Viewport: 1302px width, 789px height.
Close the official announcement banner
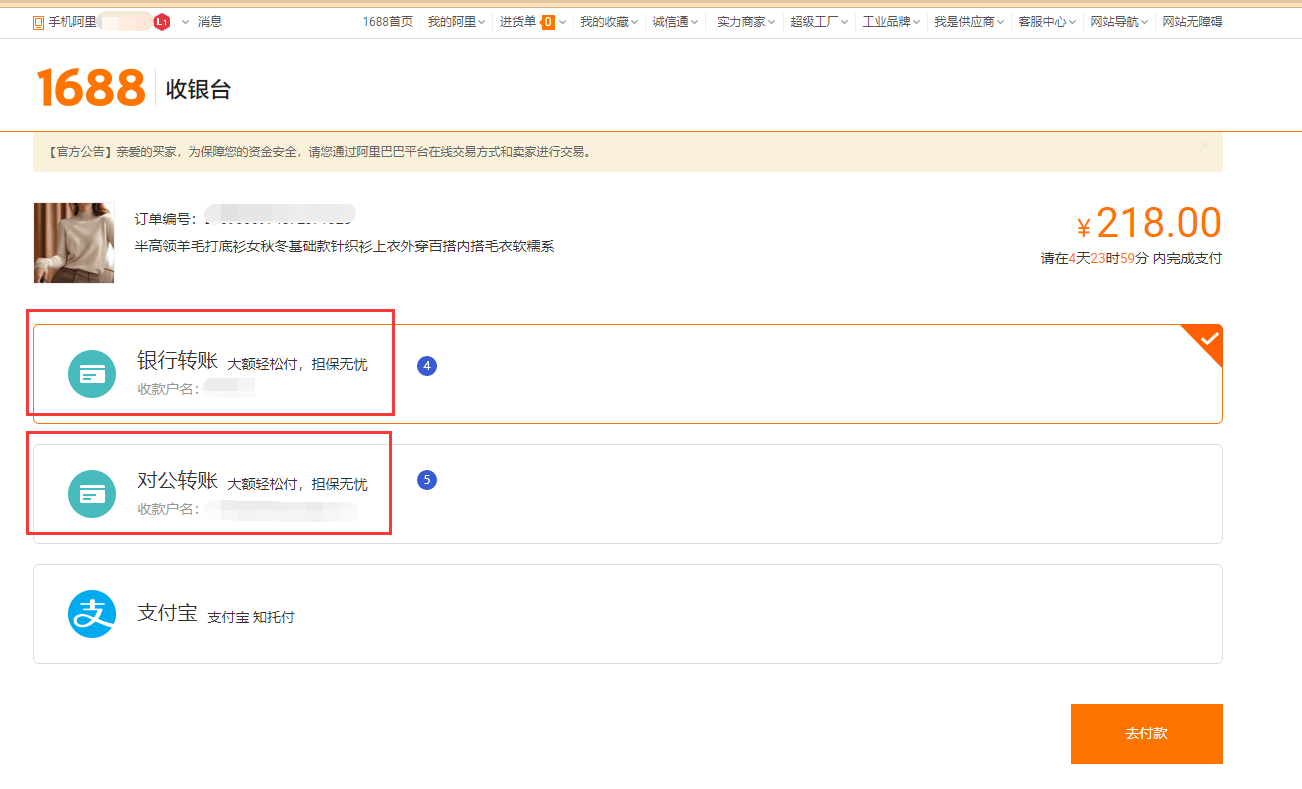[1205, 146]
